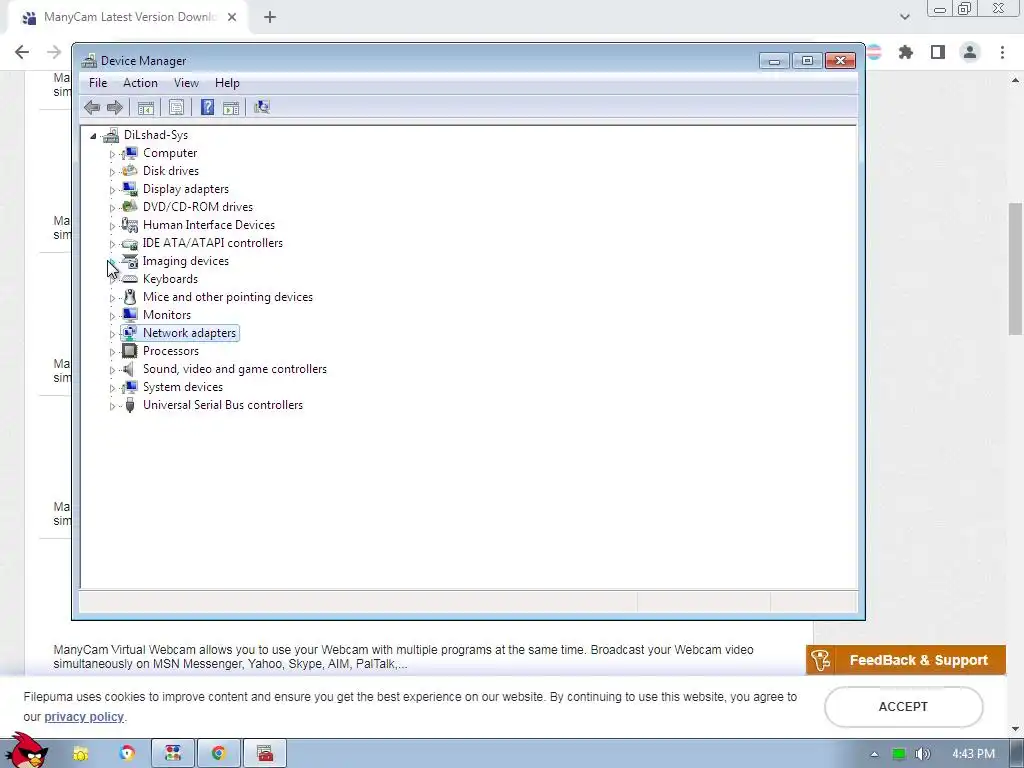
Task: Open the Help menu
Action: (x=227, y=83)
